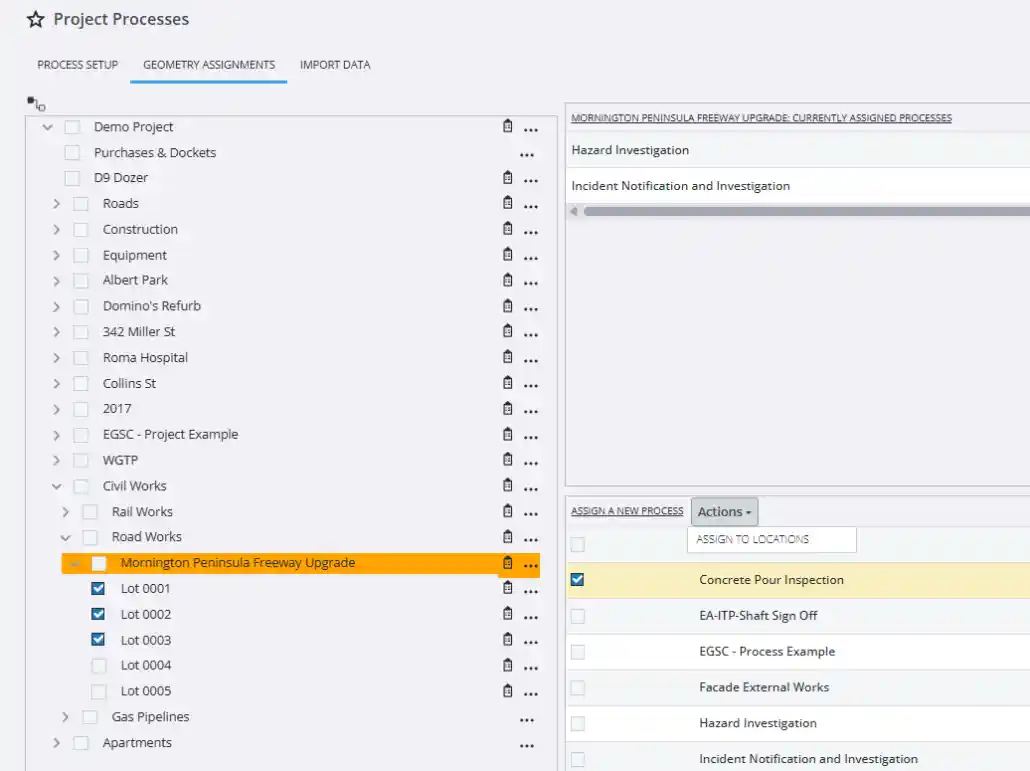This screenshot has width=1030, height=771.
Task: Collapse the Civil Works tree node
Action: pyautogui.click(x=57, y=485)
